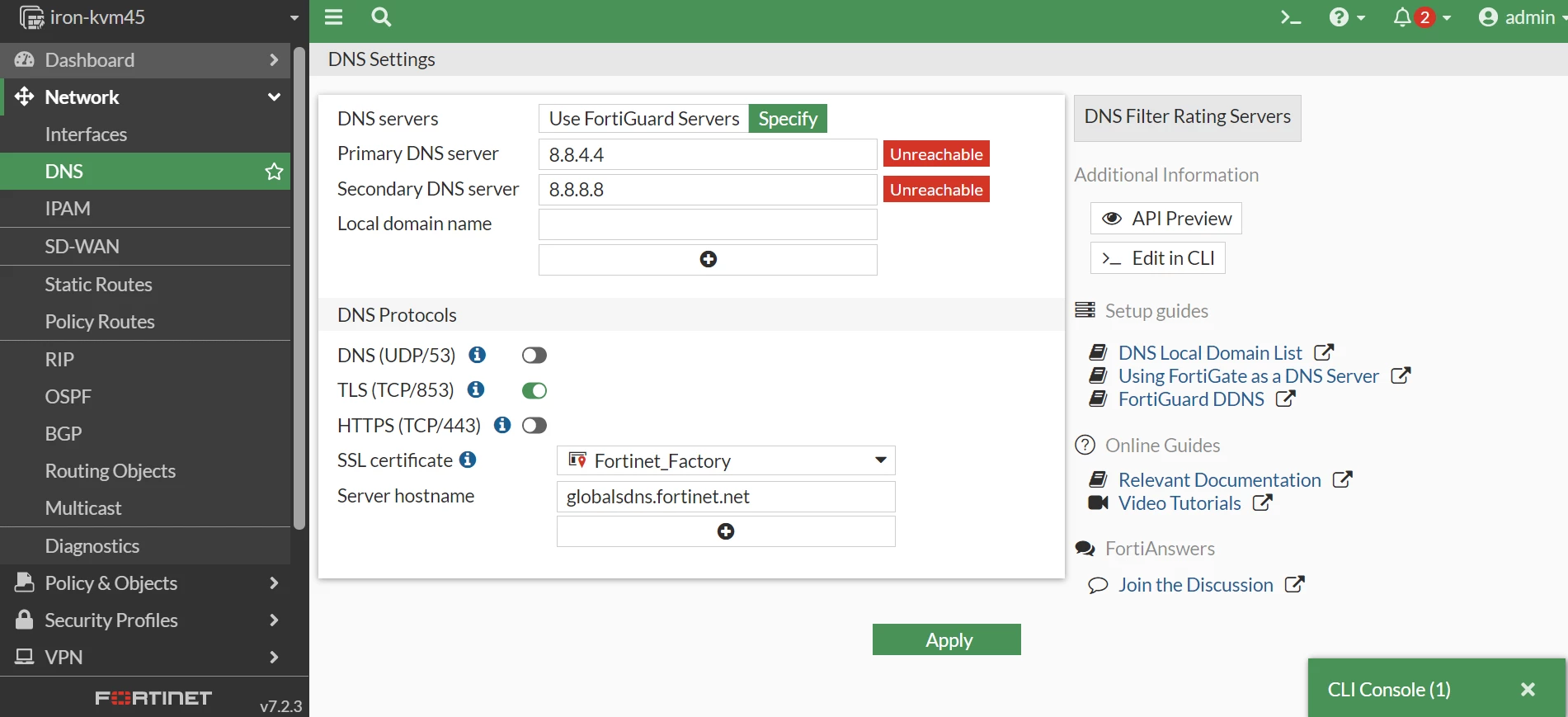Click the external link icon next to Join the Discussion

[1295, 584]
